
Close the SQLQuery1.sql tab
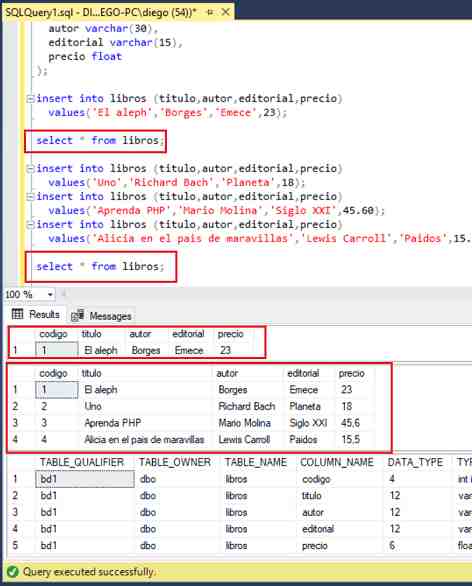pyautogui.click(x=225, y=12)
